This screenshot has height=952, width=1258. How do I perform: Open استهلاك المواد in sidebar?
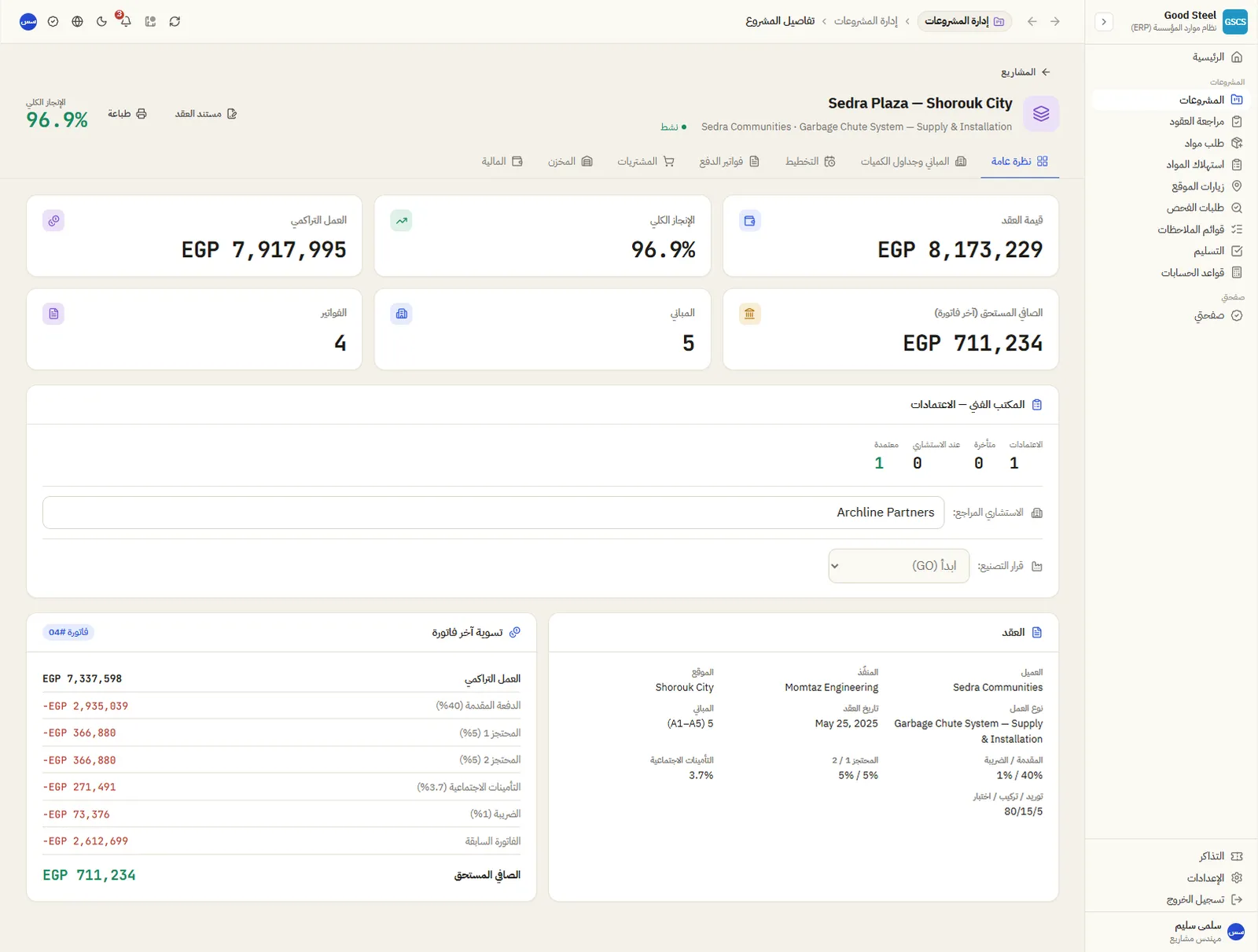pyautogui.click(x=1172, y=164)
